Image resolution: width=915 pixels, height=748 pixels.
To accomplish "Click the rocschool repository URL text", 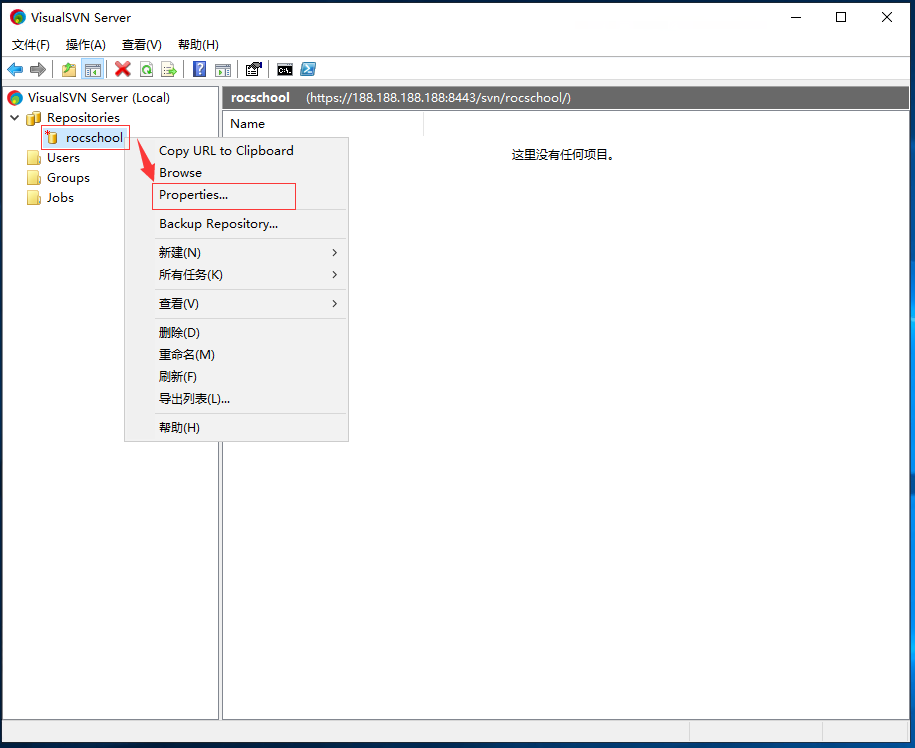I will (438, 98).
